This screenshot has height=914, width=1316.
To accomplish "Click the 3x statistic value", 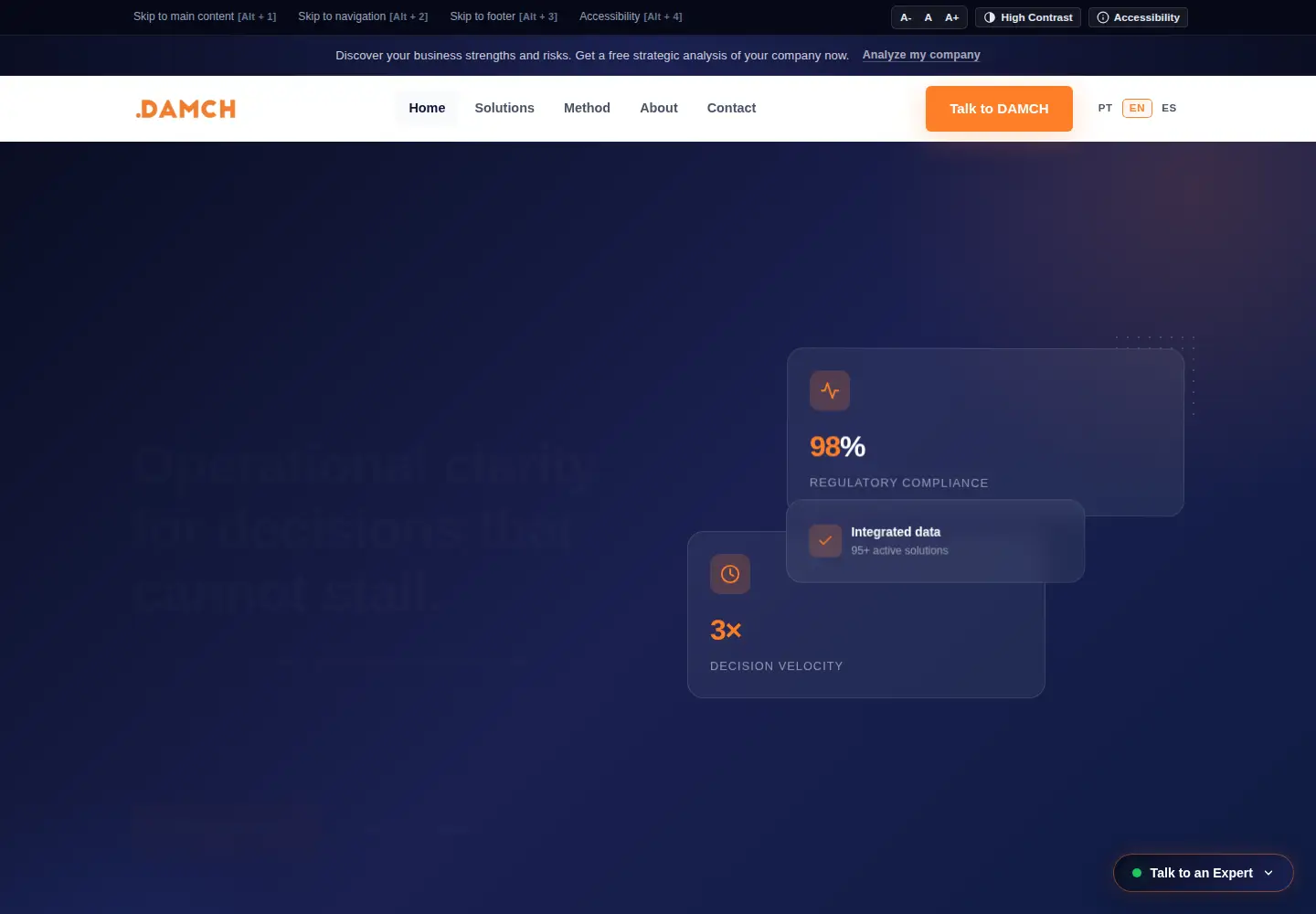I will click(x=726, y=630).
